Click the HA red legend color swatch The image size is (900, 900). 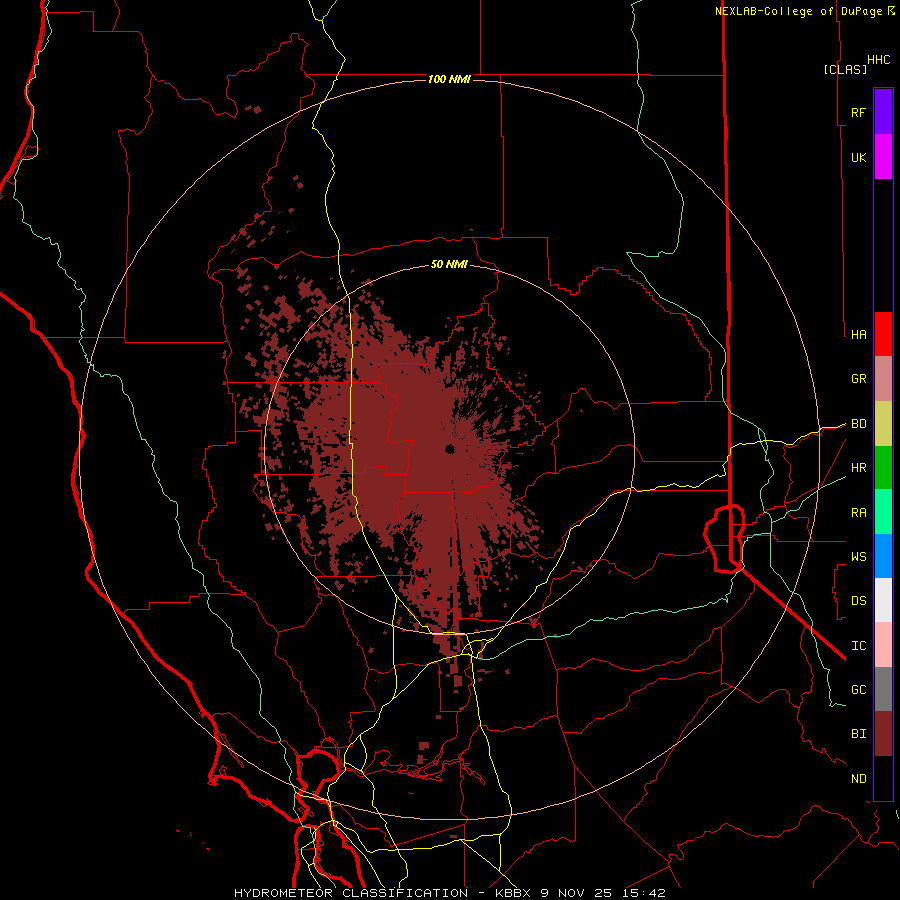[x=883, y=334]
